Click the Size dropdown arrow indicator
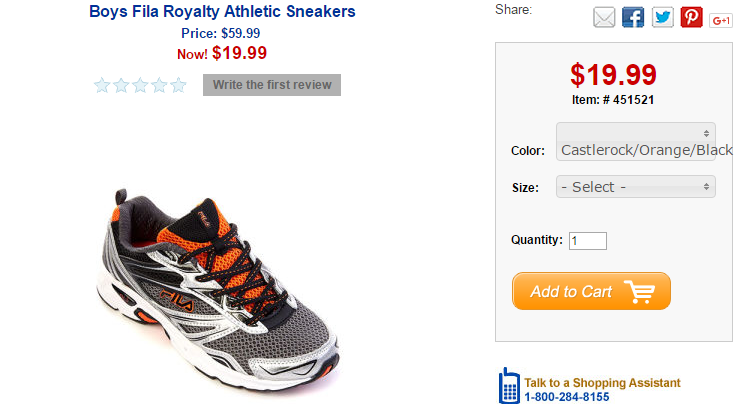The height and width of the screenshot is (404, 734). coord(706,187)
